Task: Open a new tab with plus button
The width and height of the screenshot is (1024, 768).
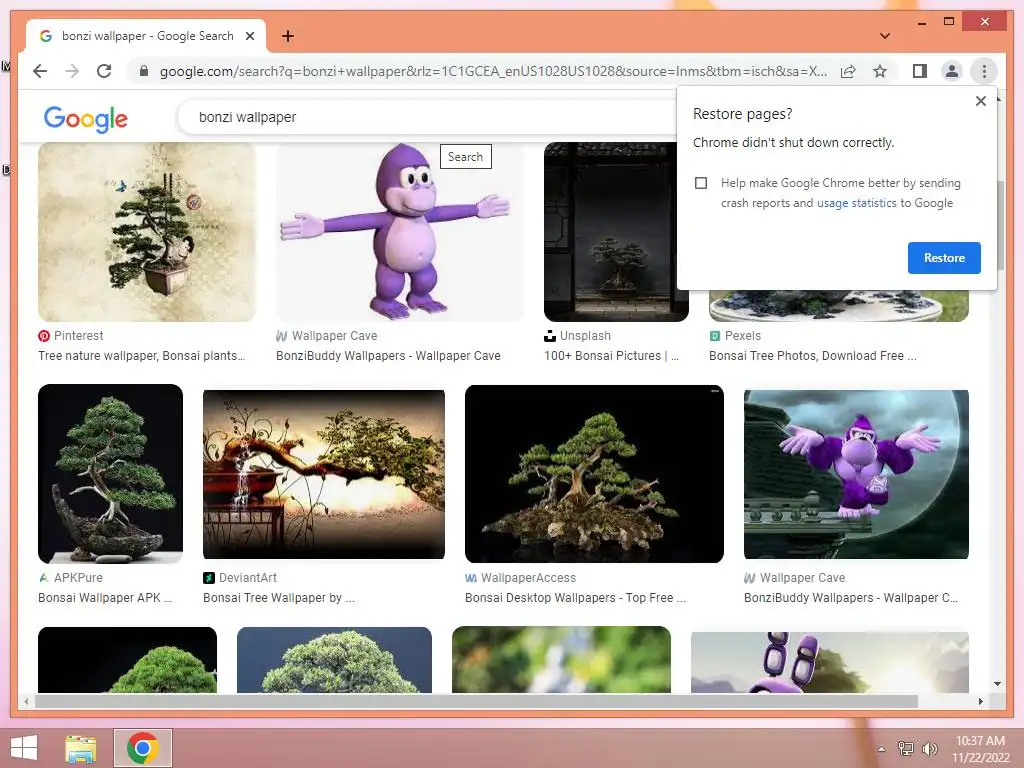Action: coord(287,37)
